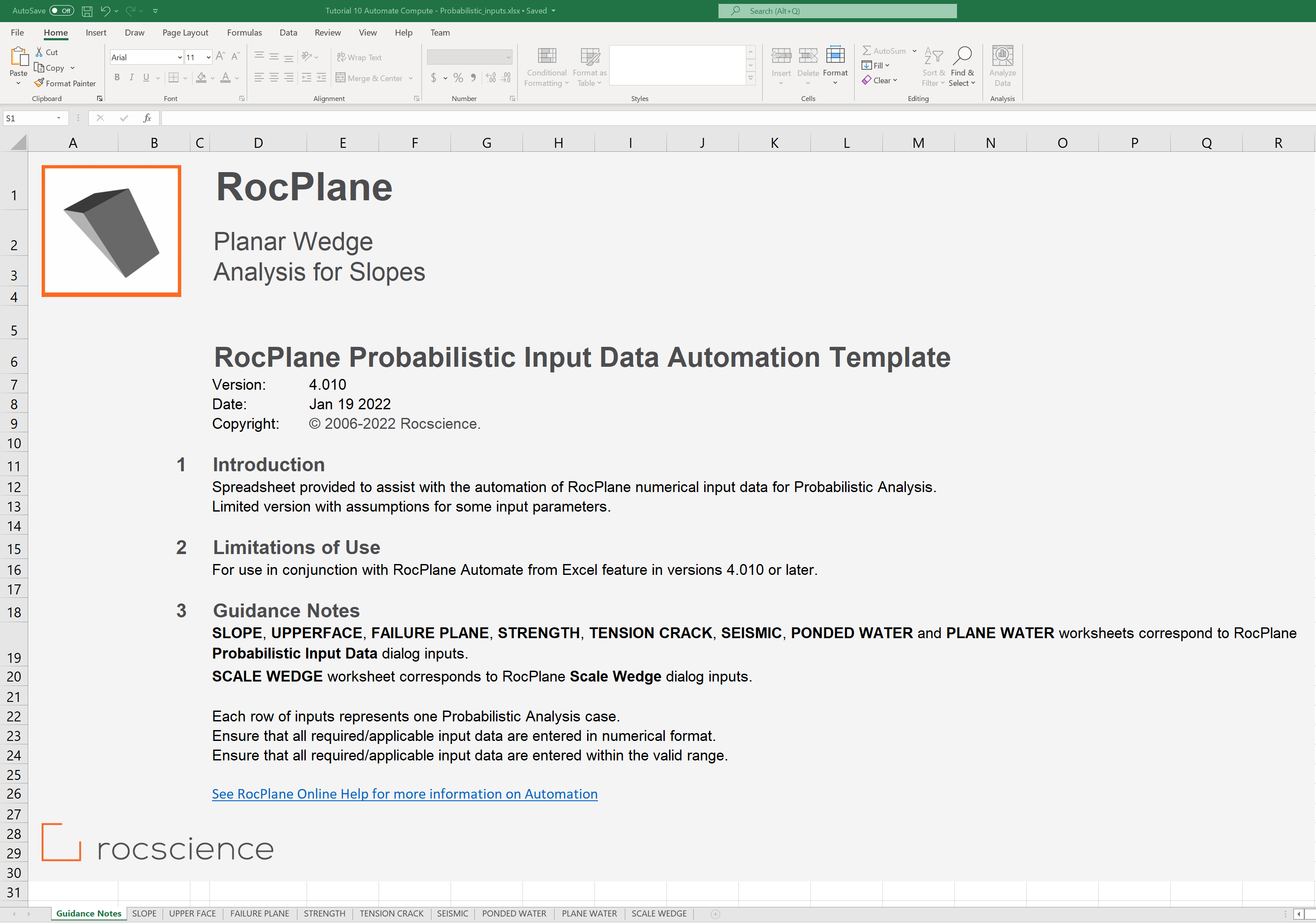Click the Format cells icon
This screenshot has height=923, width=1316.
[x=835, y=56]
